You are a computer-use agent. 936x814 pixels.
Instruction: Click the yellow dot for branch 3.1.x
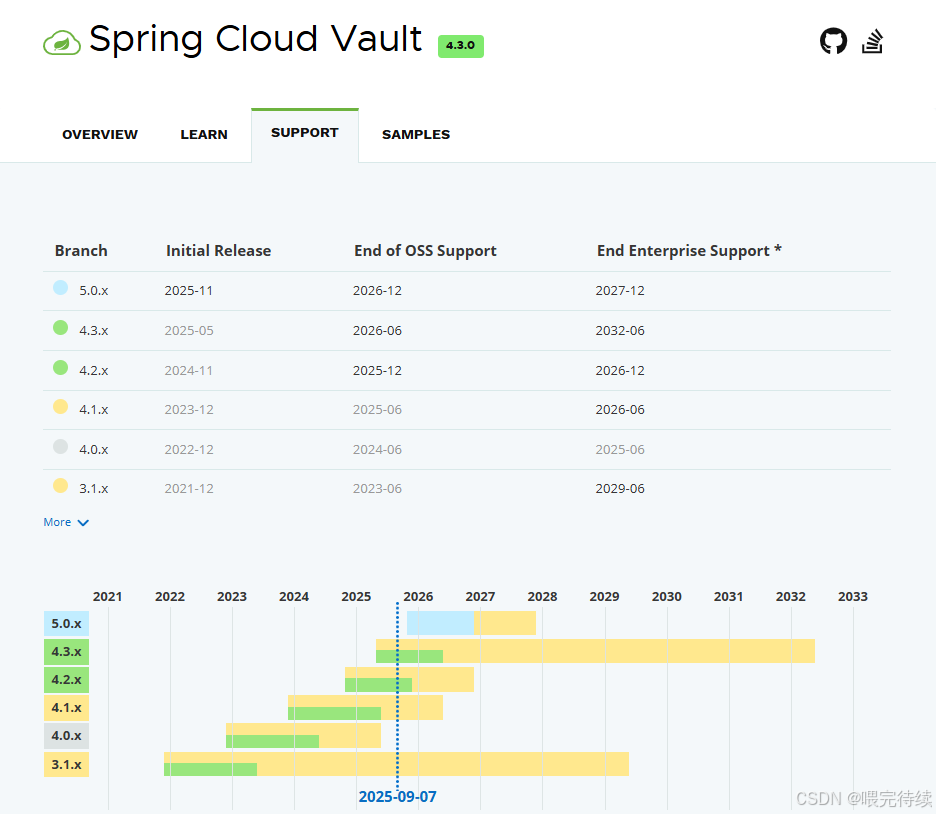(x=60, y=486)
